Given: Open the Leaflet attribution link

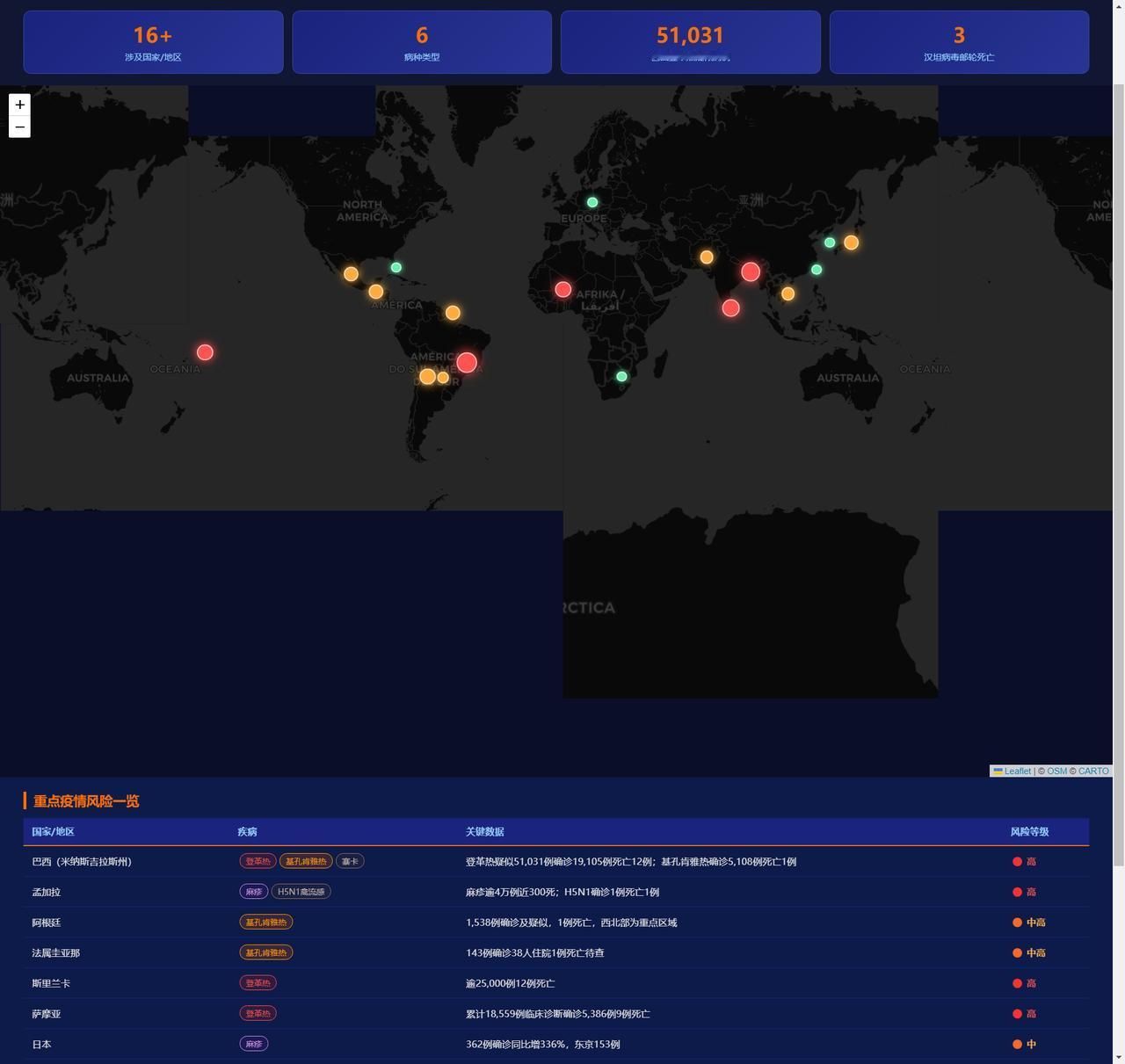Looking at the screenshot, I should (x=1018, y=771).
